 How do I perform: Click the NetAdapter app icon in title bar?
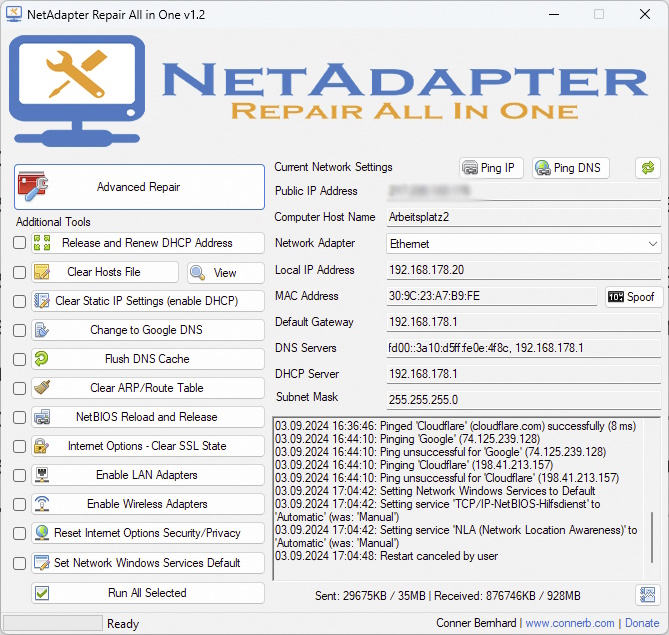14,14
